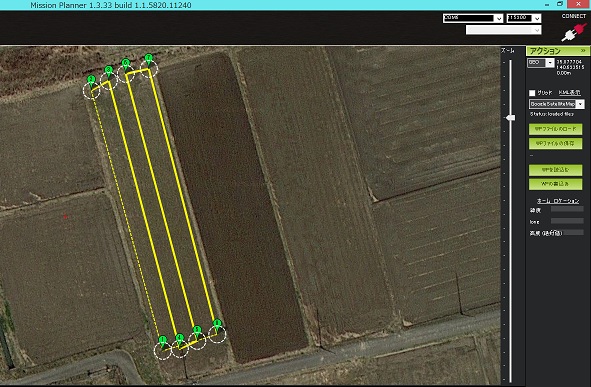
Task: Click the CONNECT plug icon
Action: pos(574,32)
